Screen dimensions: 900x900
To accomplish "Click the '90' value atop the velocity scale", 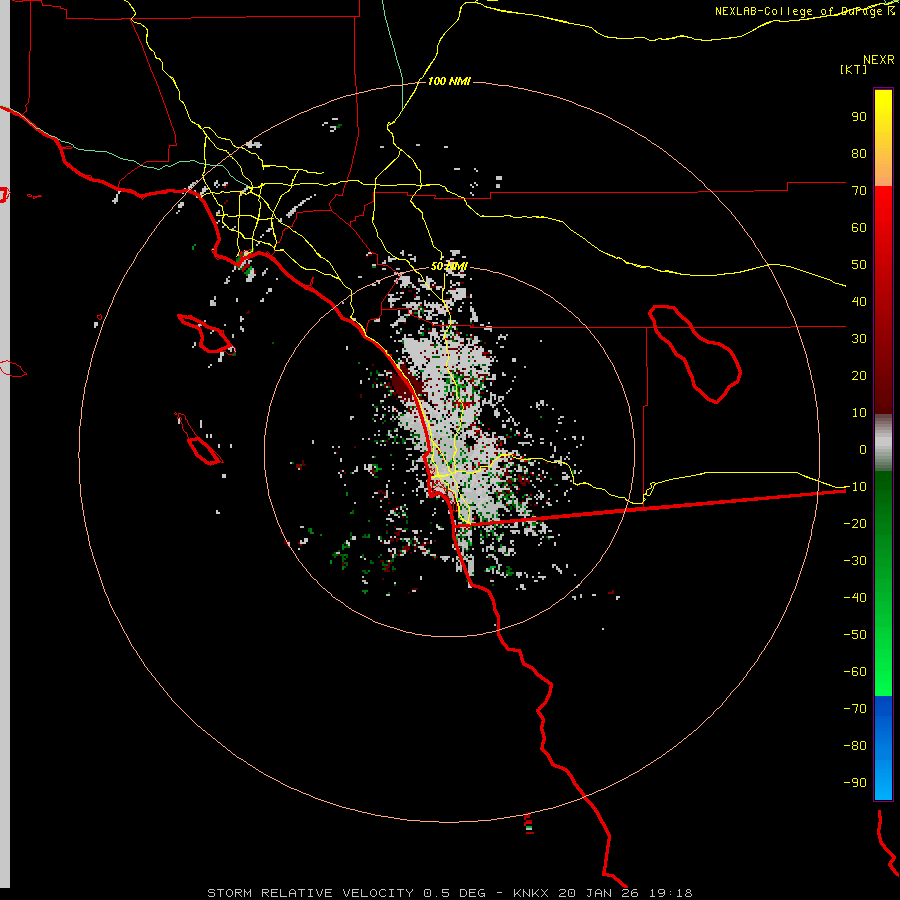I will click(859, 117).
